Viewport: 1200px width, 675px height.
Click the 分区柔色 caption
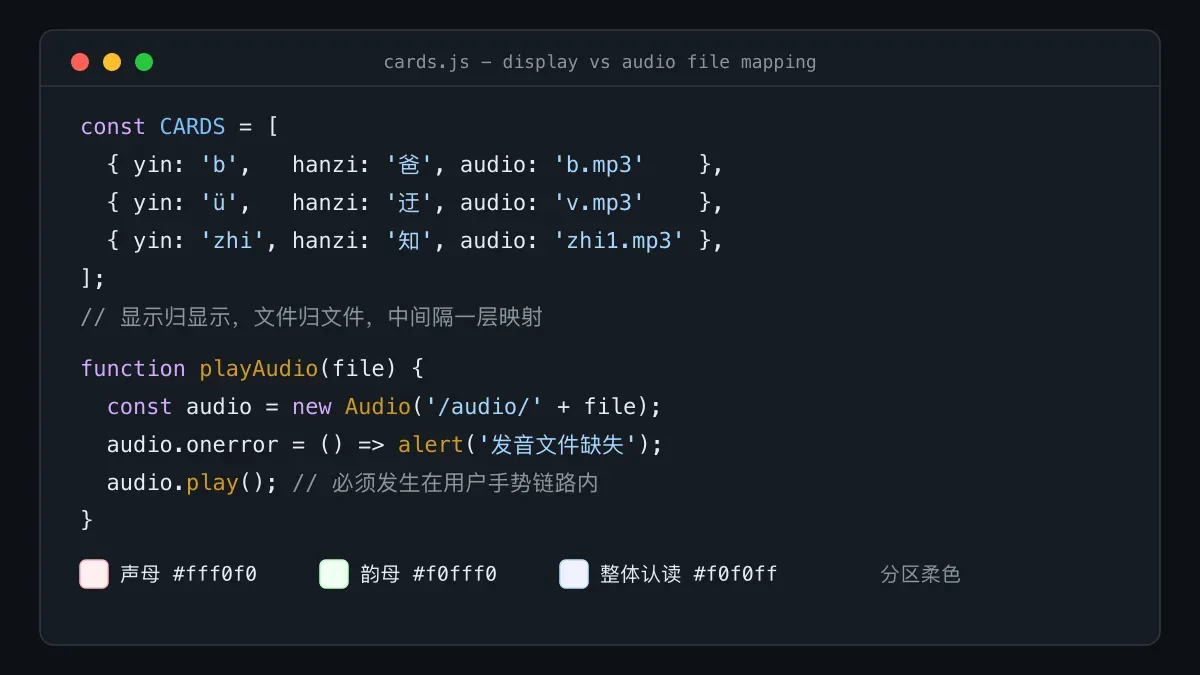point(920,575)
